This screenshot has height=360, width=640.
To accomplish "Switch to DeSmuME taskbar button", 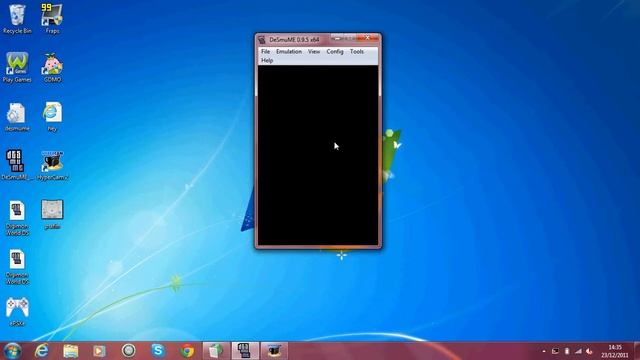I will tap(245, 351).
